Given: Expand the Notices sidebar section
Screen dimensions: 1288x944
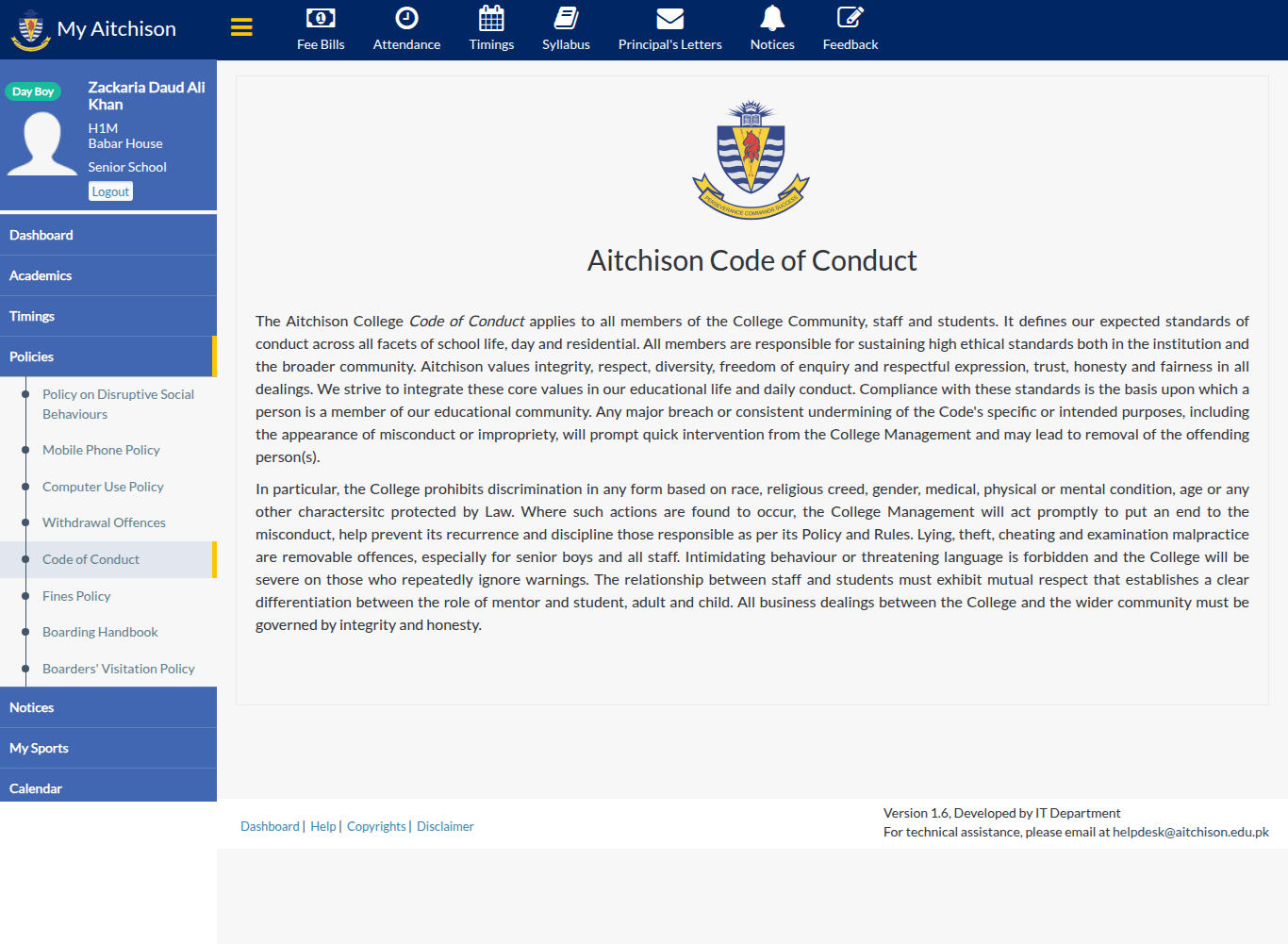Looking at the screenshot, I should click(108, 707).
